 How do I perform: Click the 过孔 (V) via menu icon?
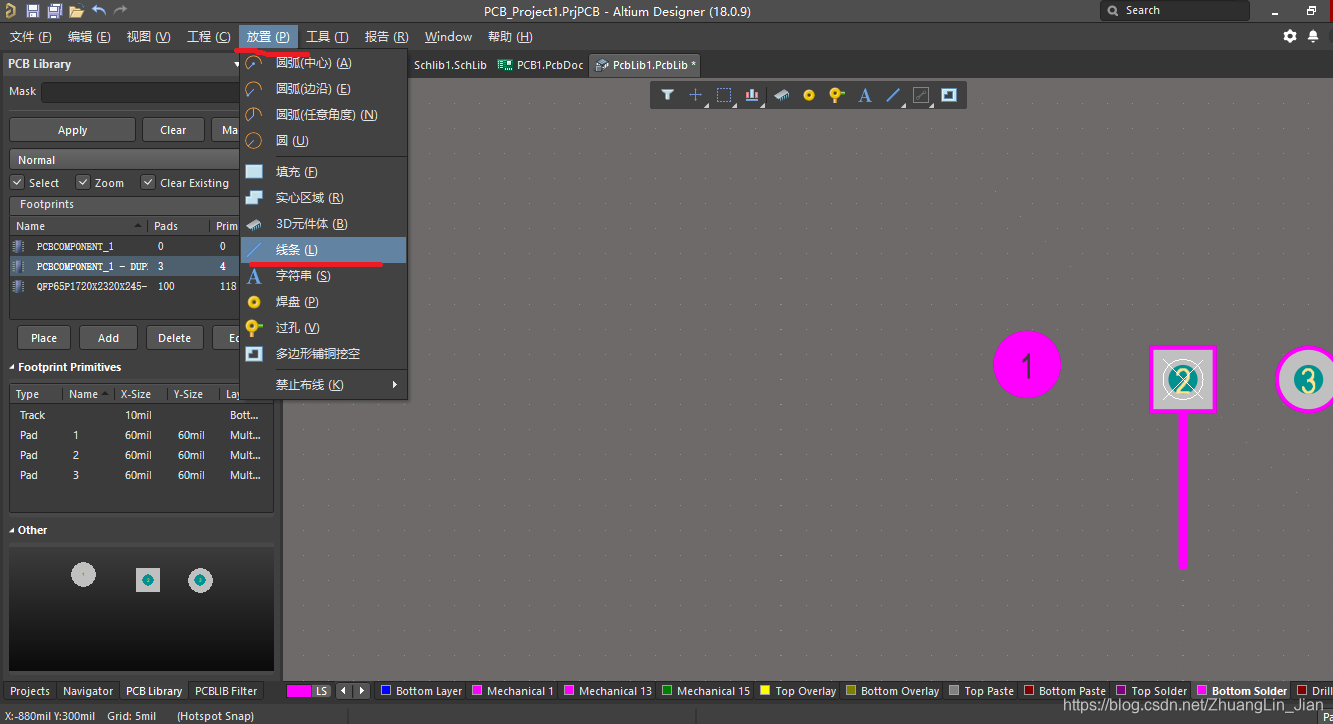pyautogui.click(x=254, y=328)
